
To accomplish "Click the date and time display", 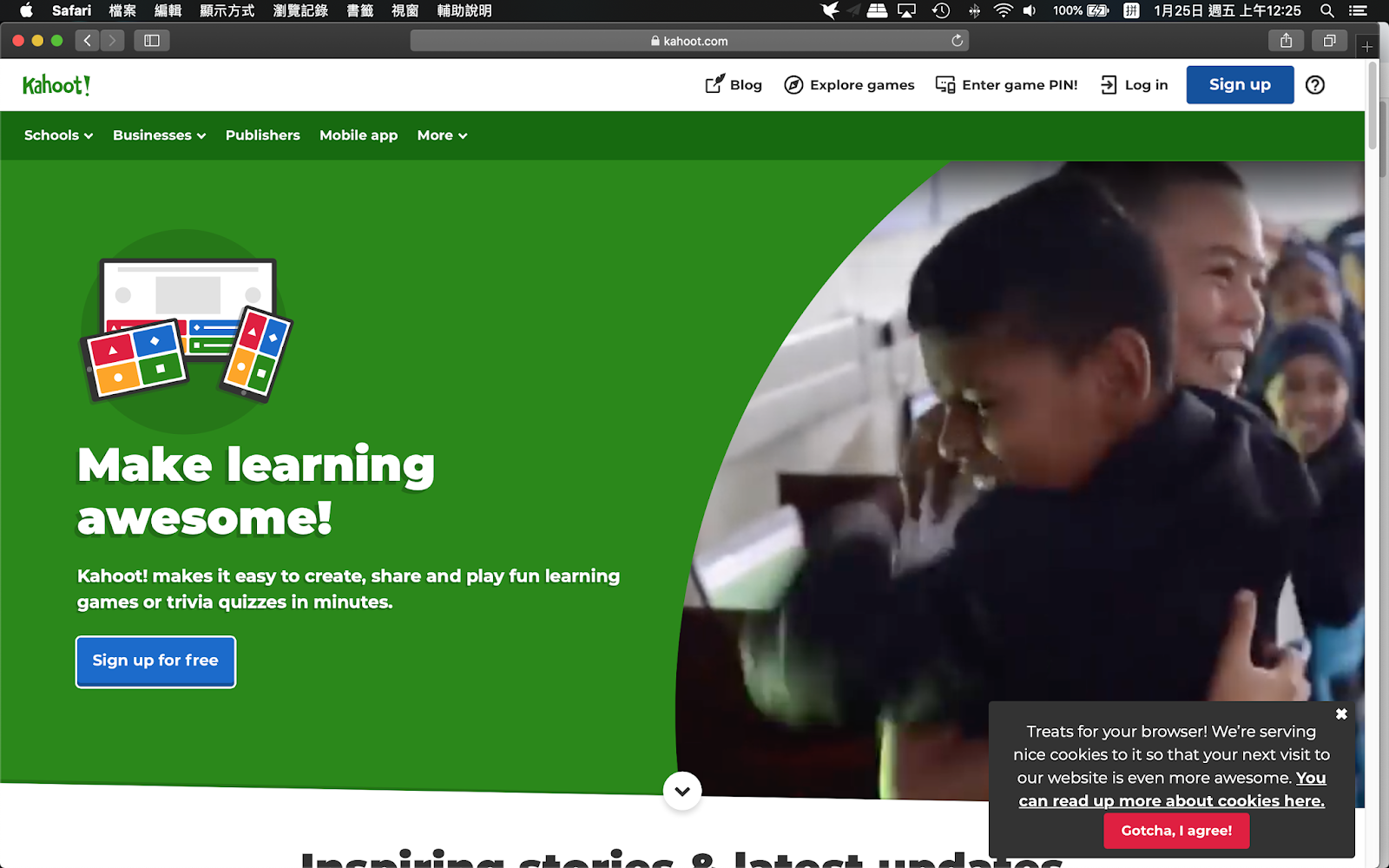I will (1228, 10).
